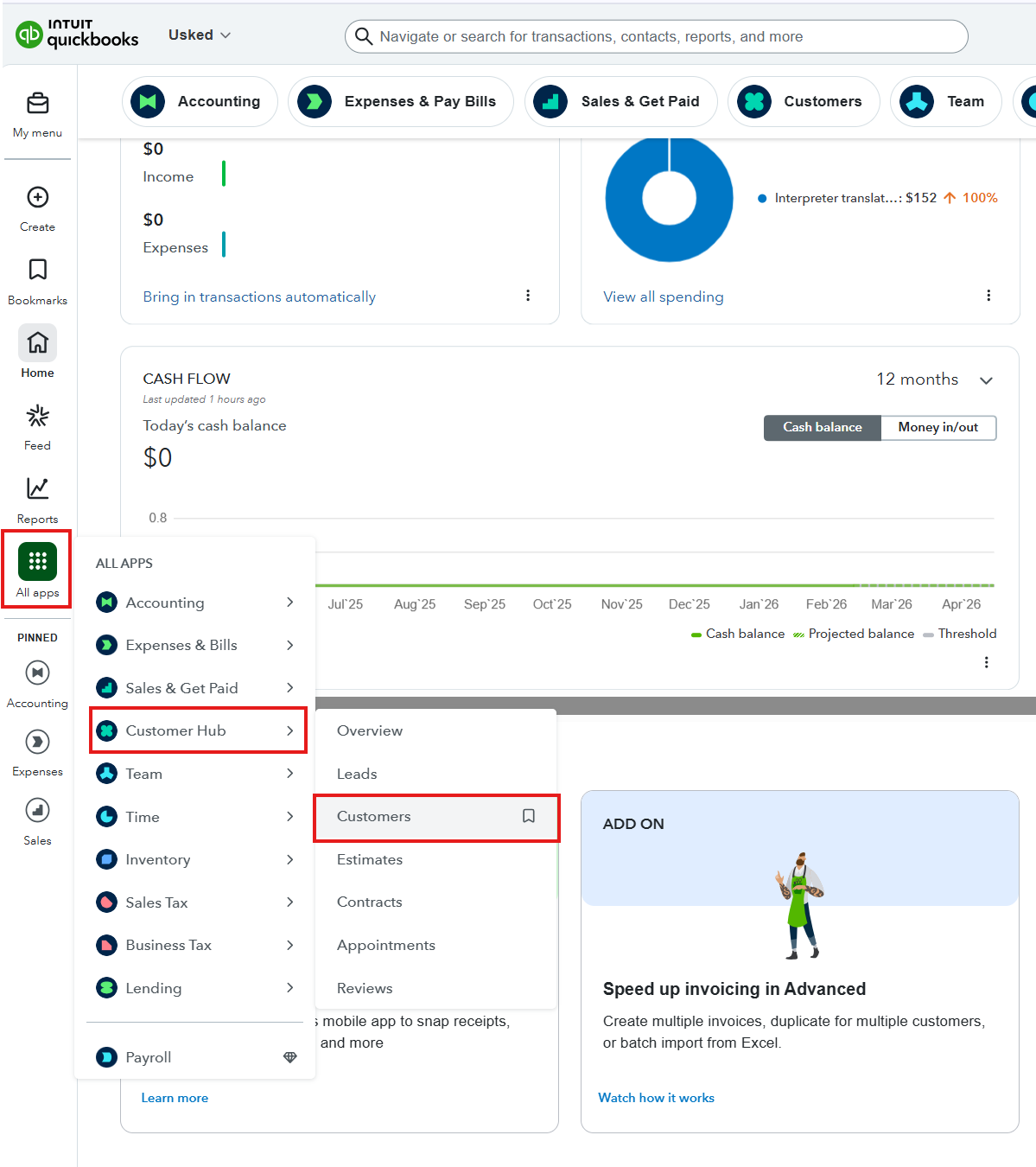Open the Usked company dropdown

click(x=200, y=35)
